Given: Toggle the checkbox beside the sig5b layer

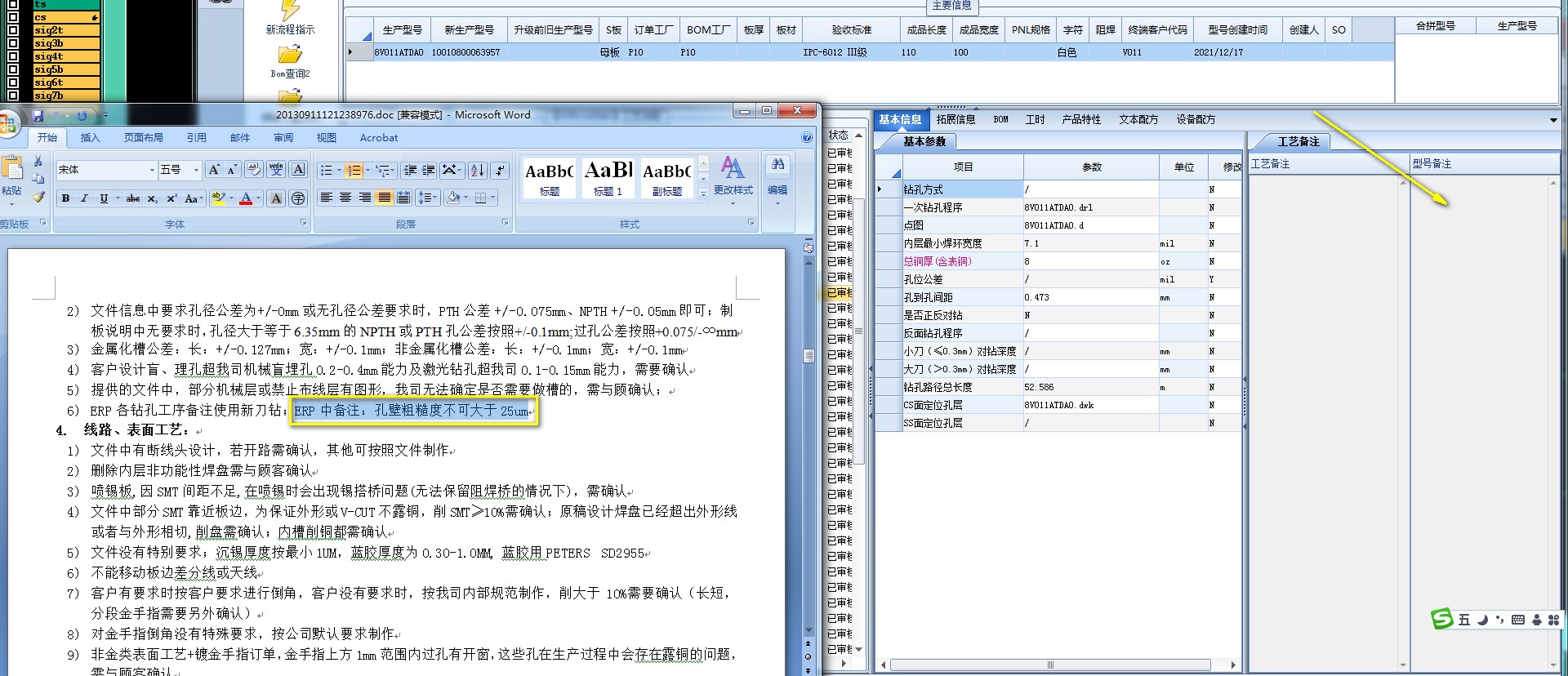Looking at the screenshot, I should point(12,69).
